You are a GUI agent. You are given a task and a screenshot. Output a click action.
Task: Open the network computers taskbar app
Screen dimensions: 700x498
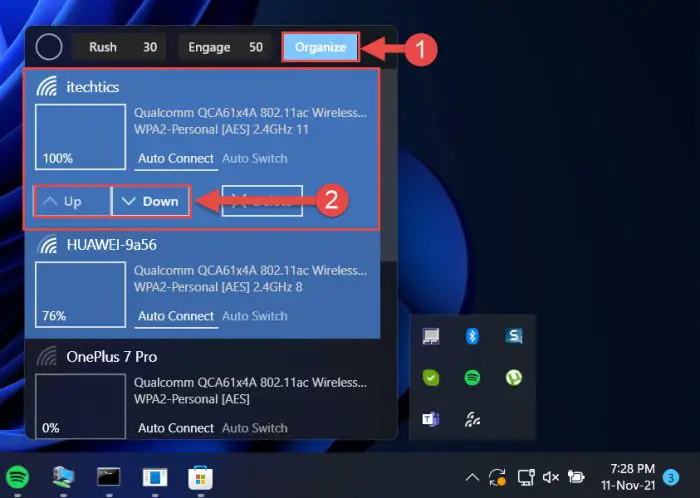[x=63, y=477]
